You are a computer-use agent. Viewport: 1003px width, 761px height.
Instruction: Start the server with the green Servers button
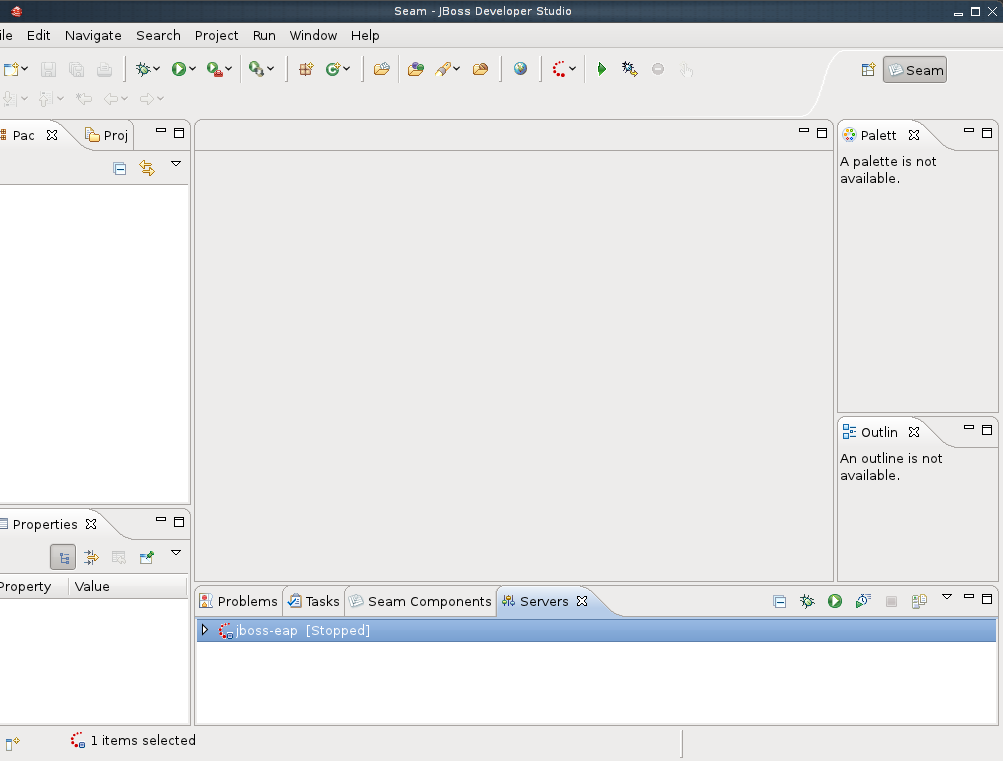pos(835,601)
